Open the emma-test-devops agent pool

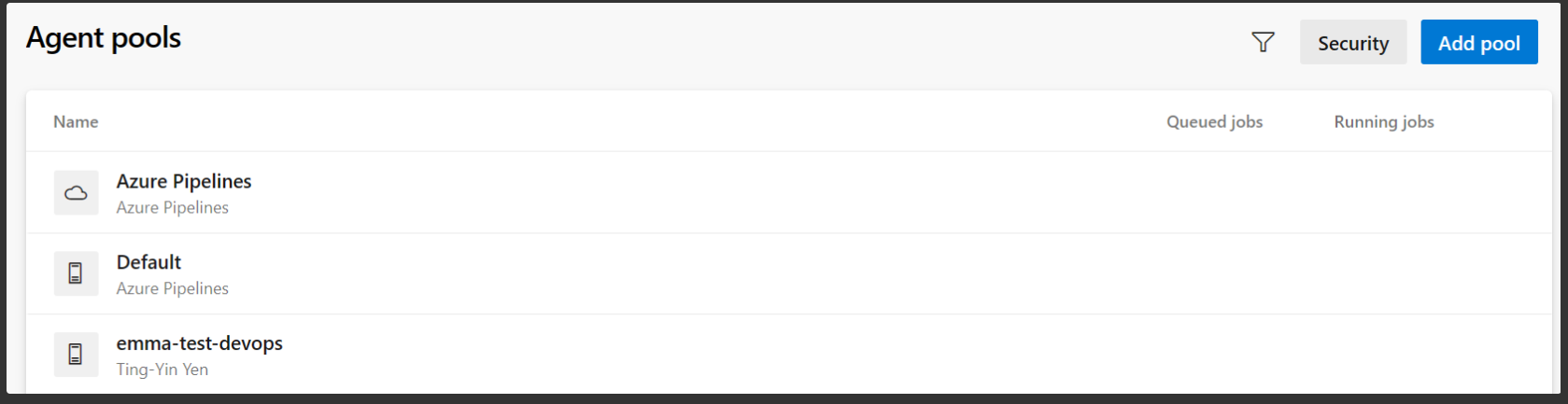tap(199, 343)
